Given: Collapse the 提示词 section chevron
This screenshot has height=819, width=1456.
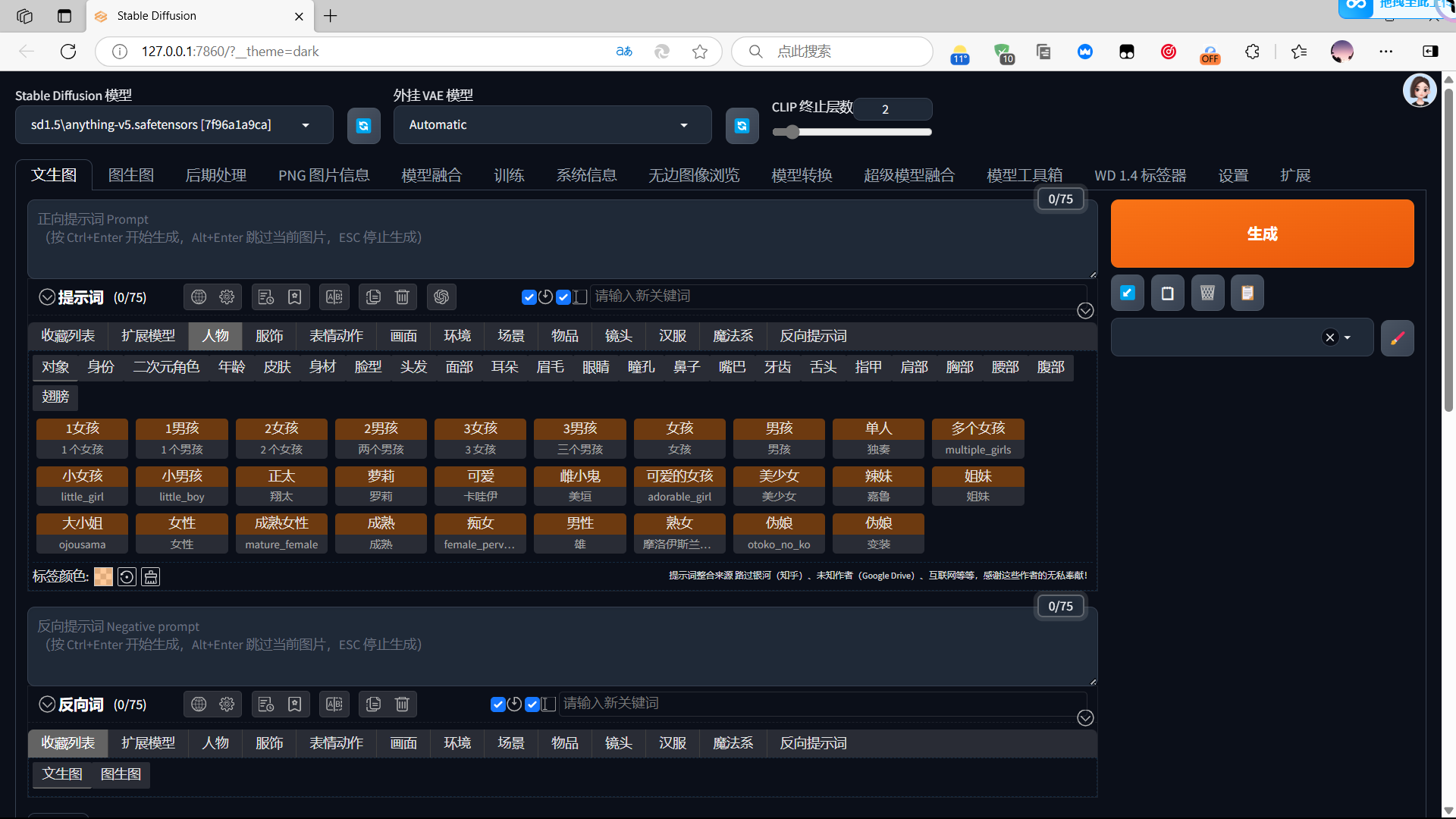Looking at the screenshot, I should point(47,297).
